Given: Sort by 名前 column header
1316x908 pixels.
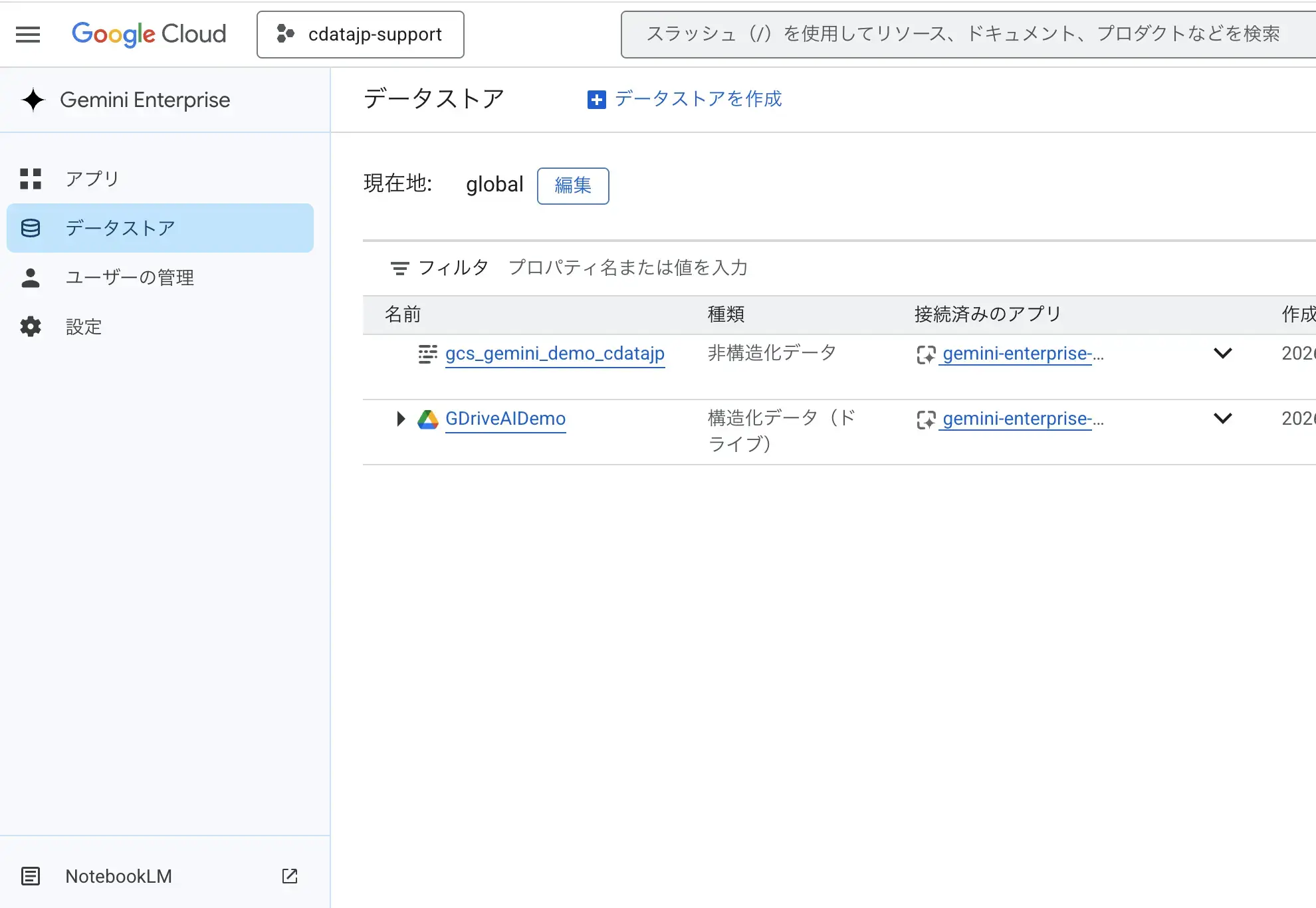Looking at the screenshot, I should coord(403,314).
